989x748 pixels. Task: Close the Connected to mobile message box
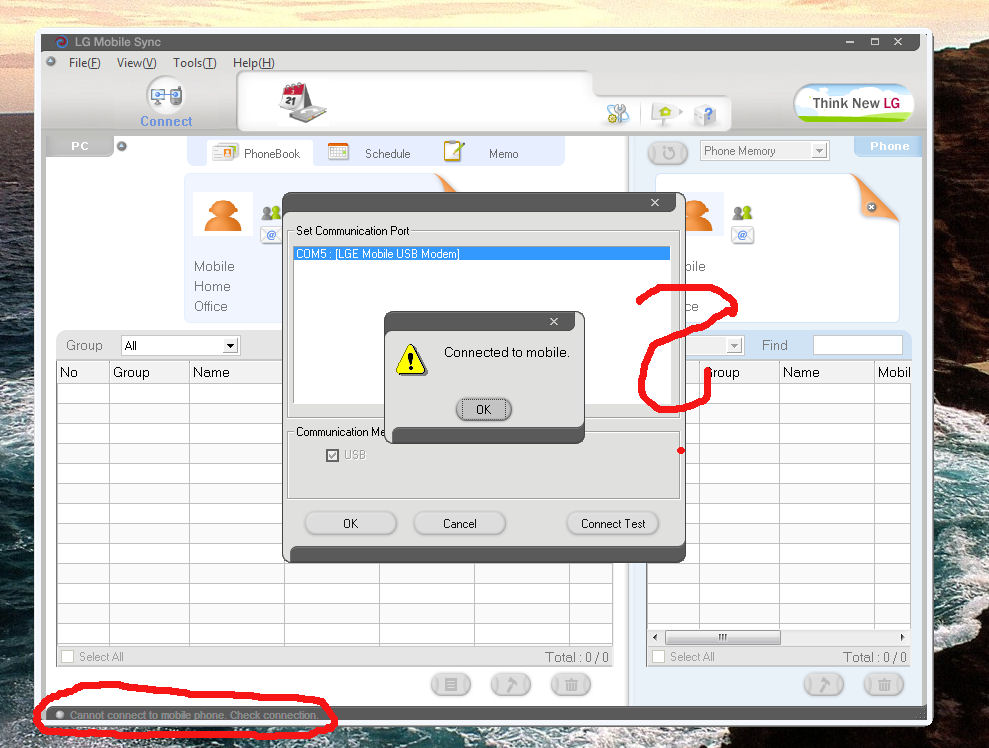click(554, 321)
